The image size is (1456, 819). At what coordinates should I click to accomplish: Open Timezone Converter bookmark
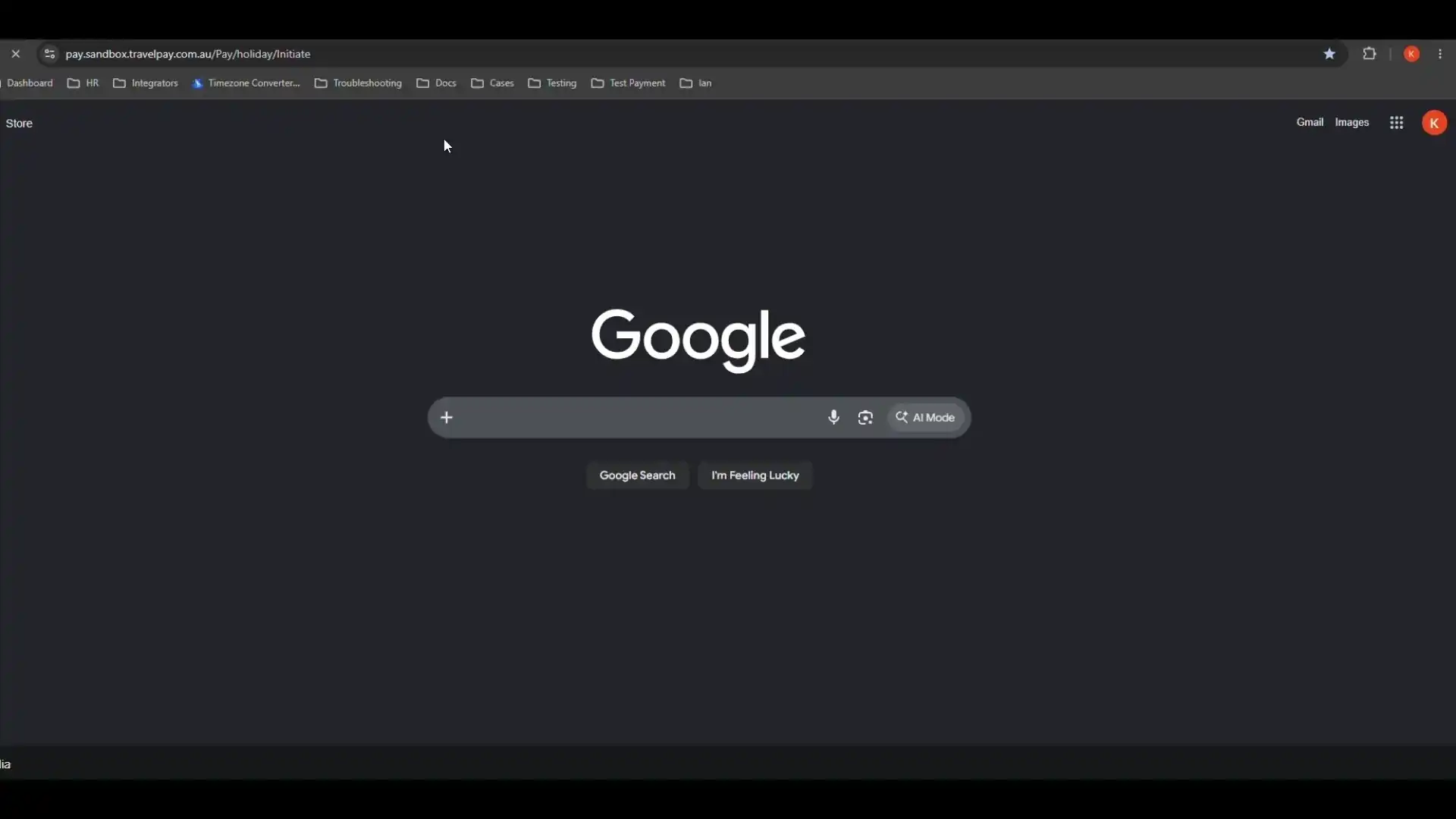tap(246, 83)
